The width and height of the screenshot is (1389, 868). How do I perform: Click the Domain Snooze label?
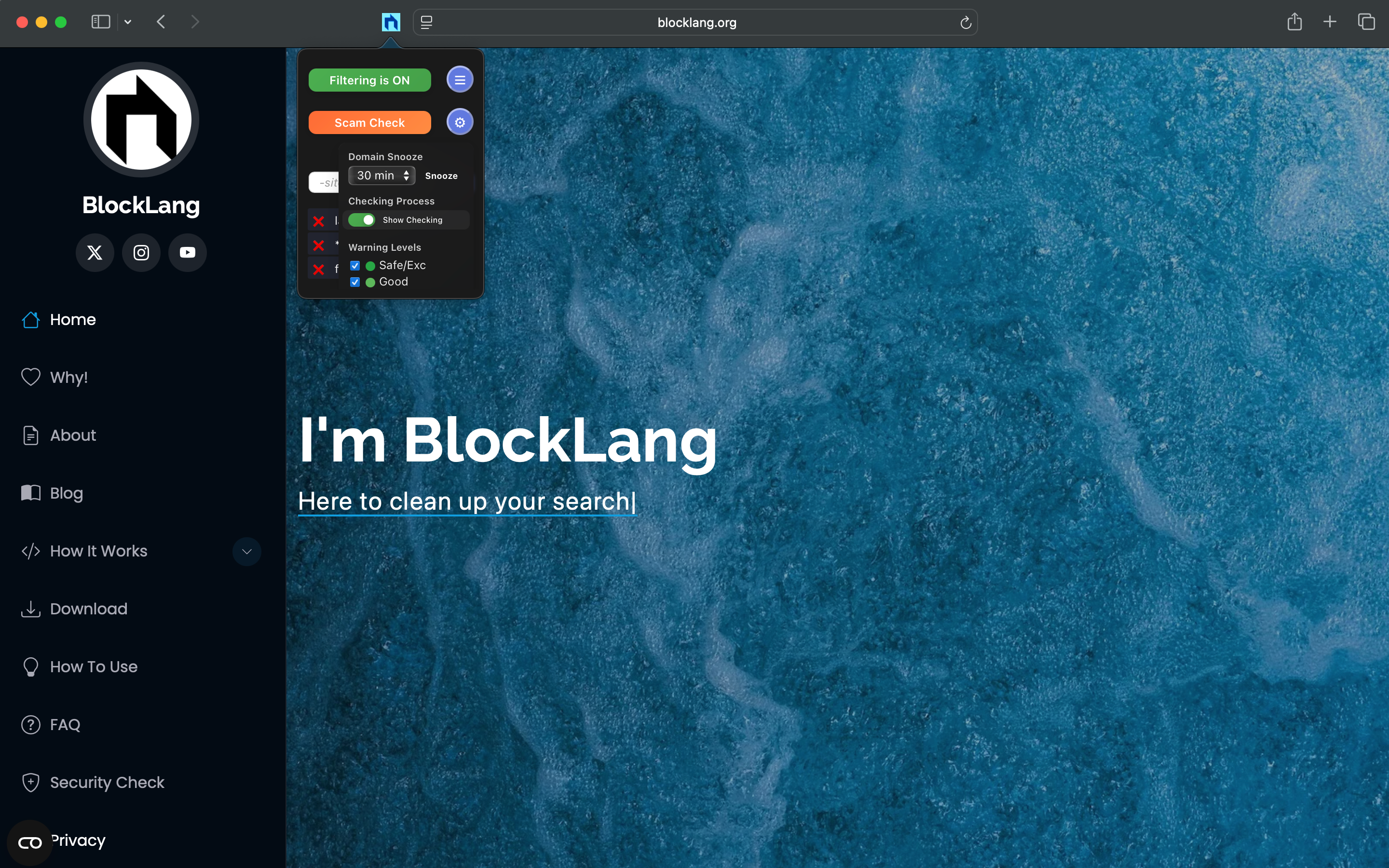pyautogui.click(x=386, y=157)
